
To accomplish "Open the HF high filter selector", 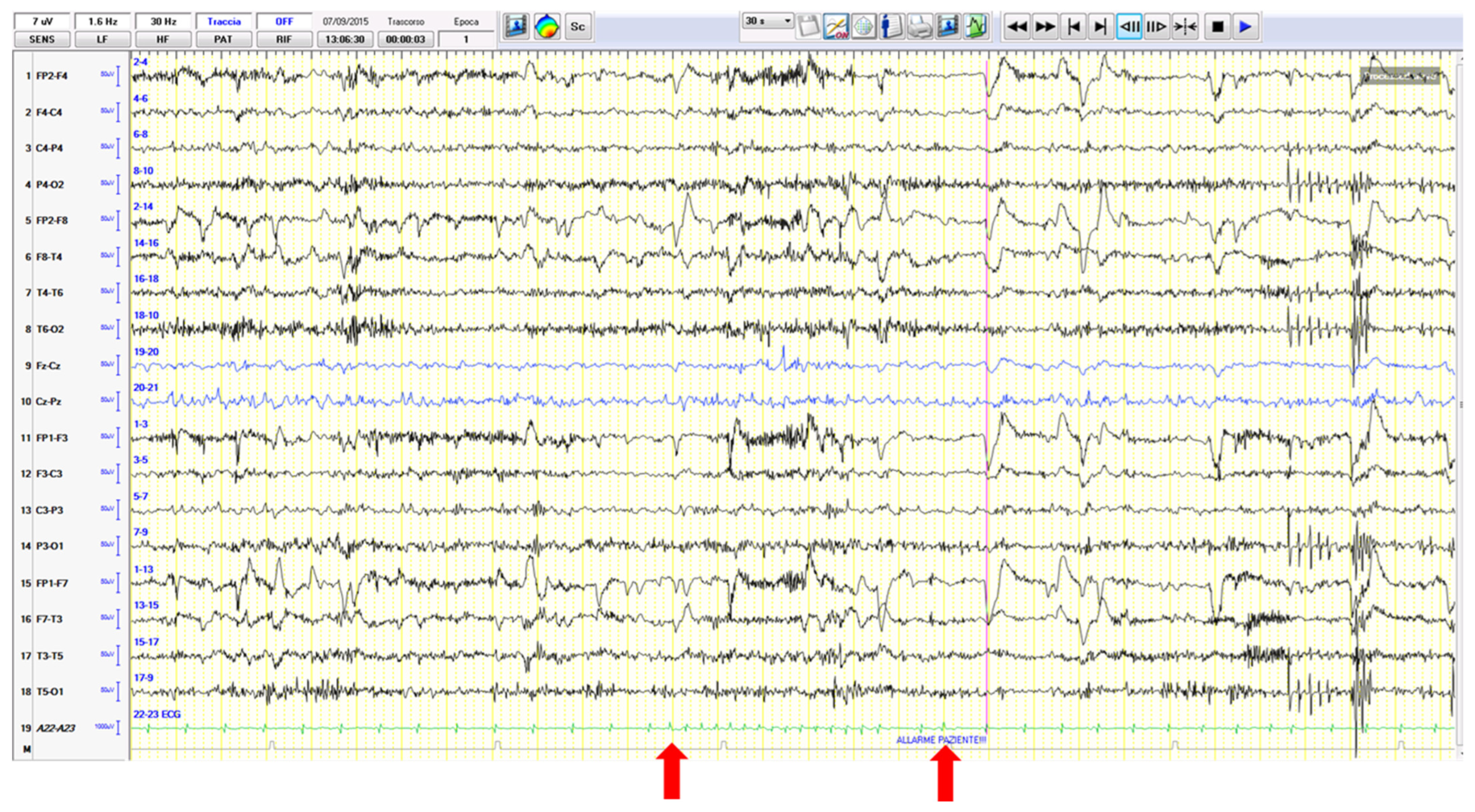I will coord(163,39).
